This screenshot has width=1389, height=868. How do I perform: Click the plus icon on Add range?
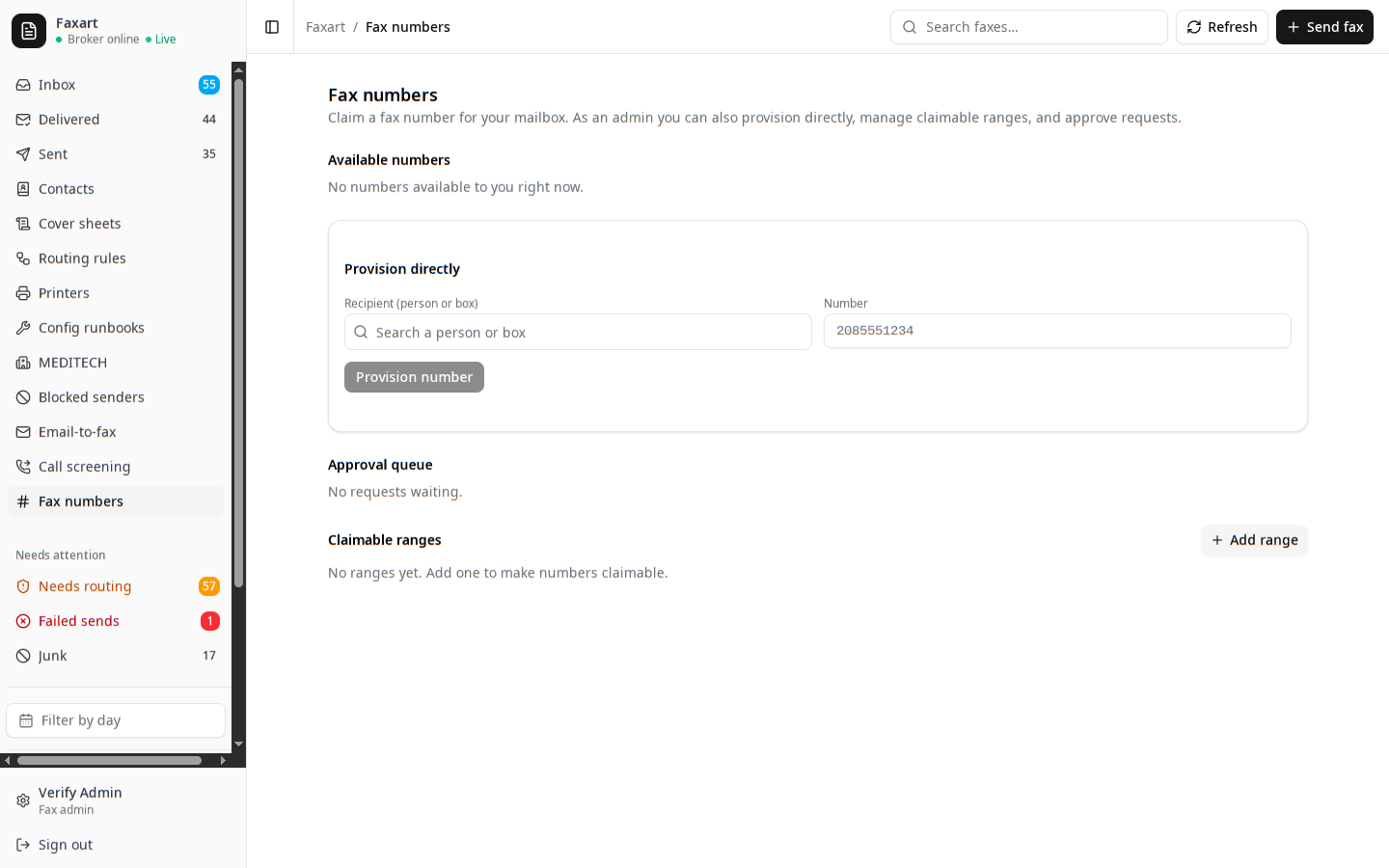pos(1217,540)
